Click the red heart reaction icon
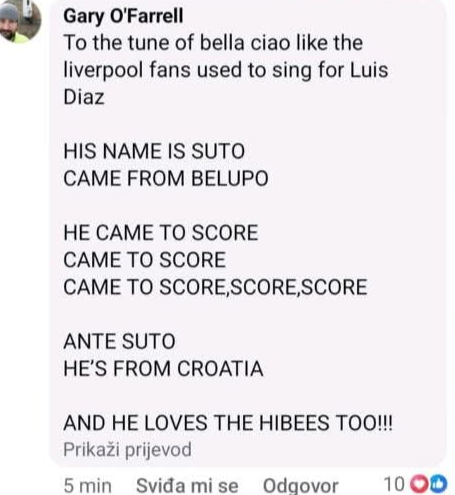 [x=419, y=484]
